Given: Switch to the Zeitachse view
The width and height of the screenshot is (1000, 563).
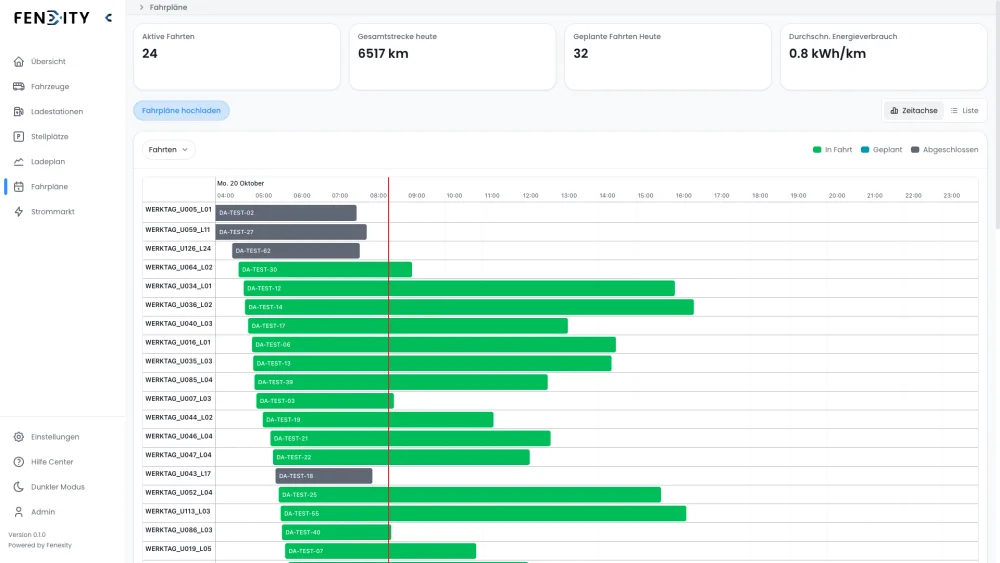Looking at the screenshot, I should click(x=914, y=111).
